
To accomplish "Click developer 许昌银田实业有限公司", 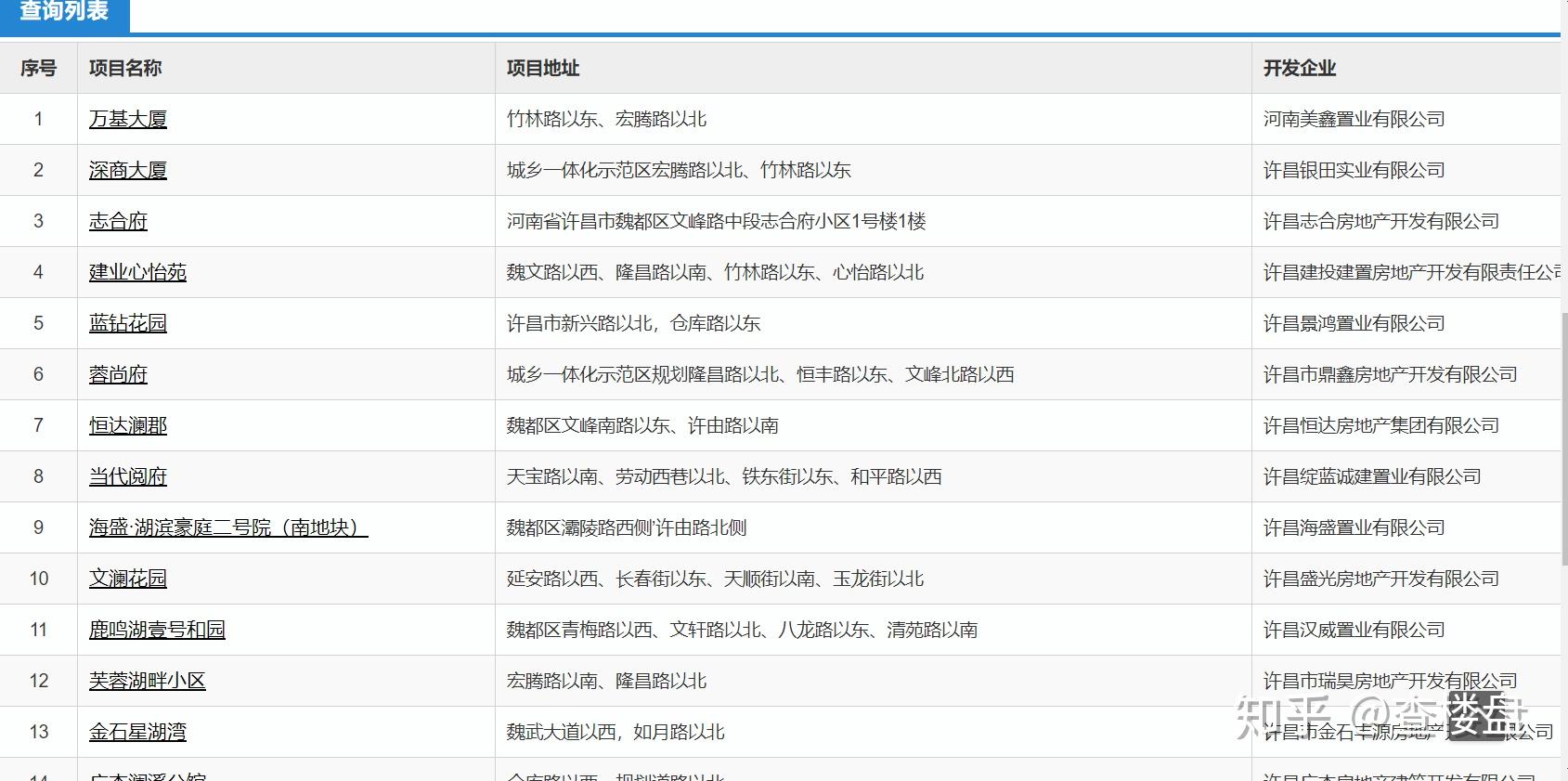I will 1354,170.
